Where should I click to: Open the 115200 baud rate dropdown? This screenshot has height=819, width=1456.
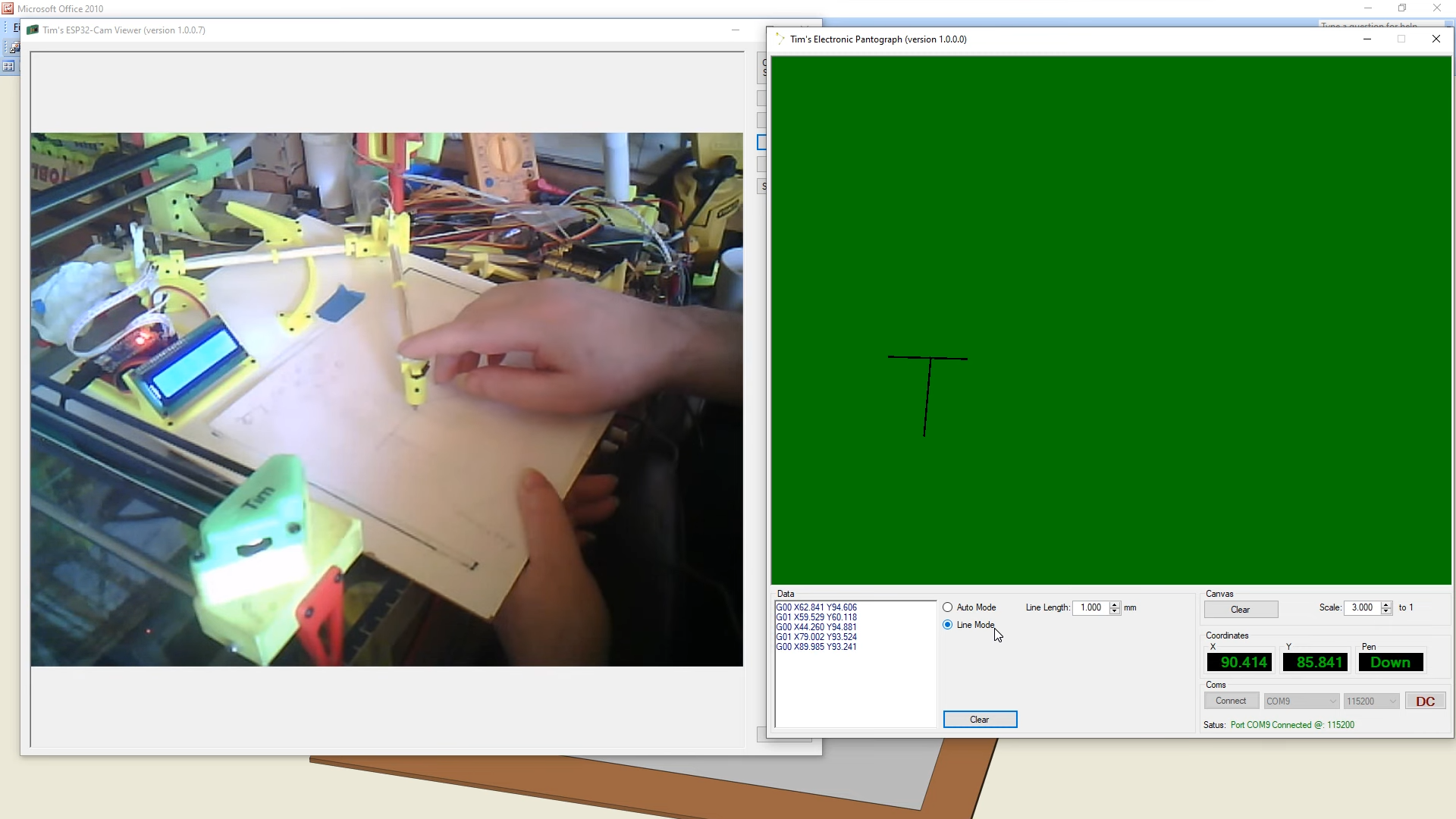click(1371, 701)
